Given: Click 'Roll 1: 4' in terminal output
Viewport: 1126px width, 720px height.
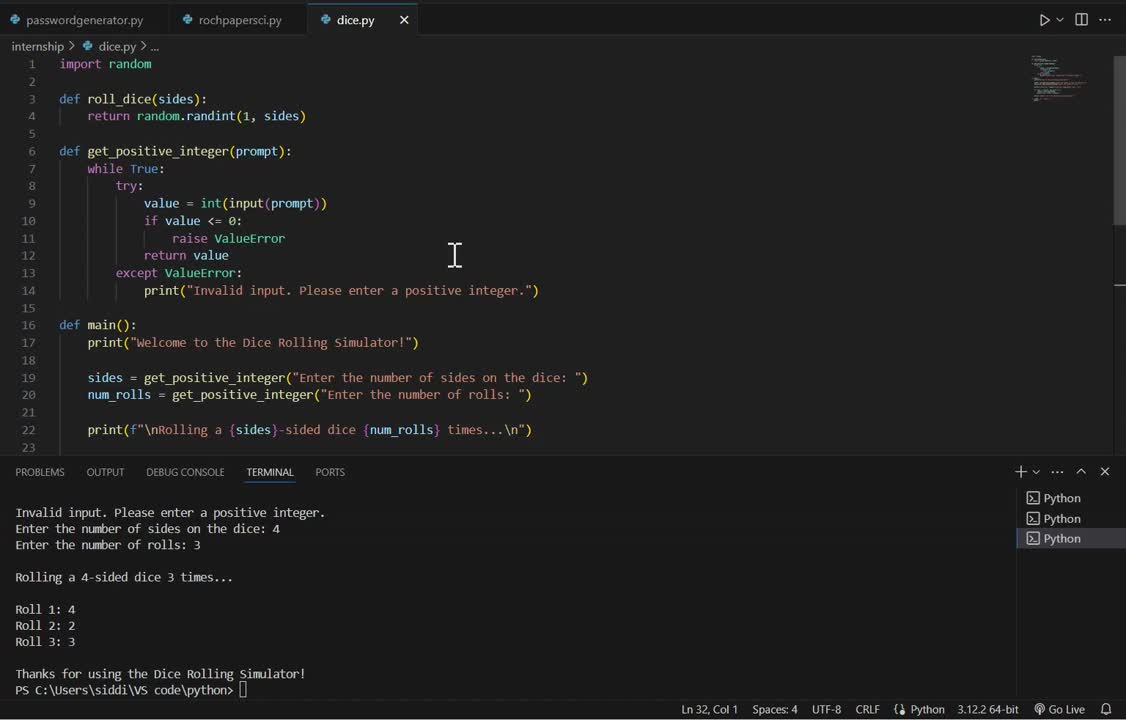Looking at the screenshot, I should click(45, 609).
